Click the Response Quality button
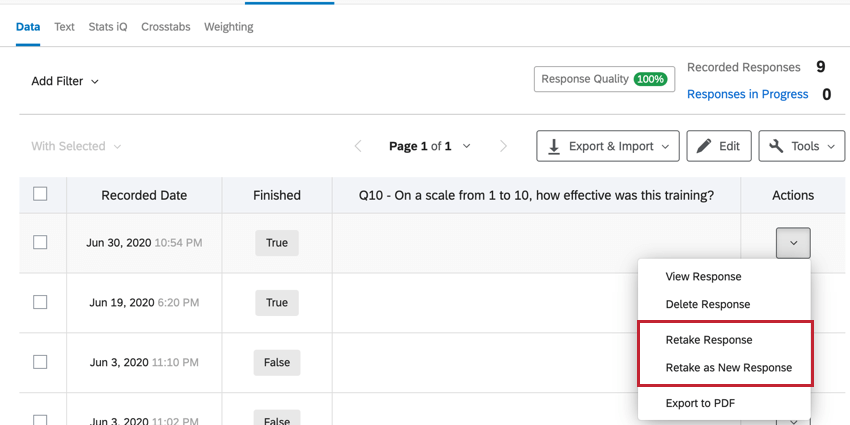Image resolution: width=850 pixels, height=425 pixels. click(604, 79)
